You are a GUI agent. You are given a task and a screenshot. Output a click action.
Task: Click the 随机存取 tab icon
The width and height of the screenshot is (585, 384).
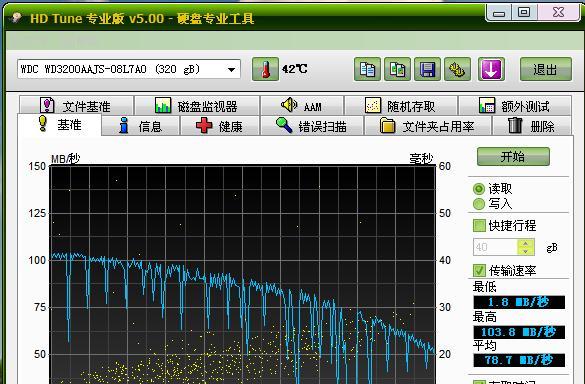[373, 106]
